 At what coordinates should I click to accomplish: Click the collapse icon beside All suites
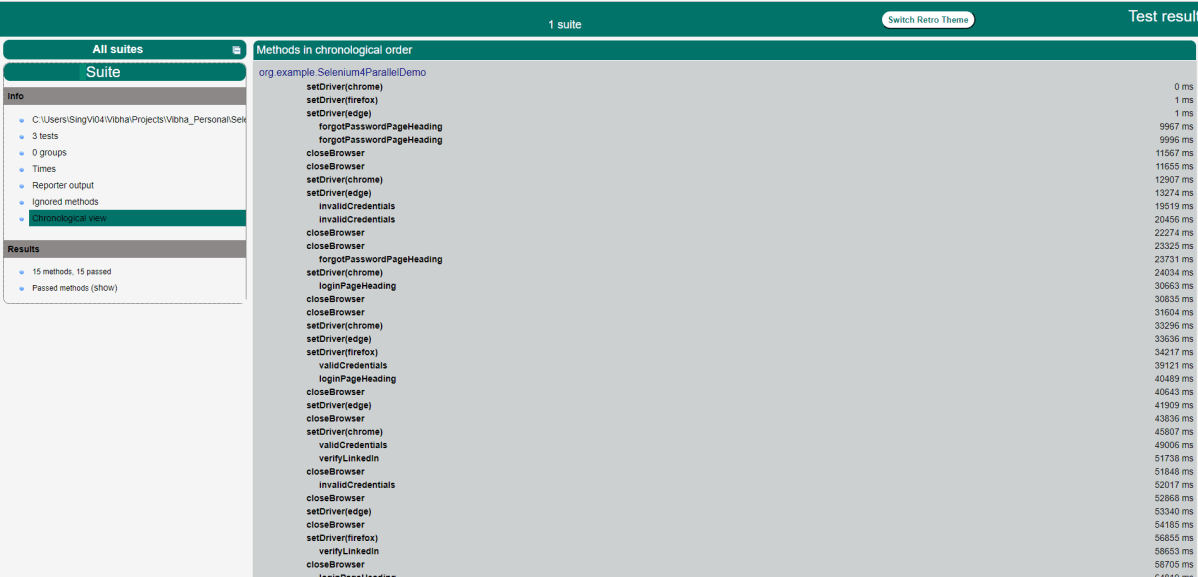237,50
